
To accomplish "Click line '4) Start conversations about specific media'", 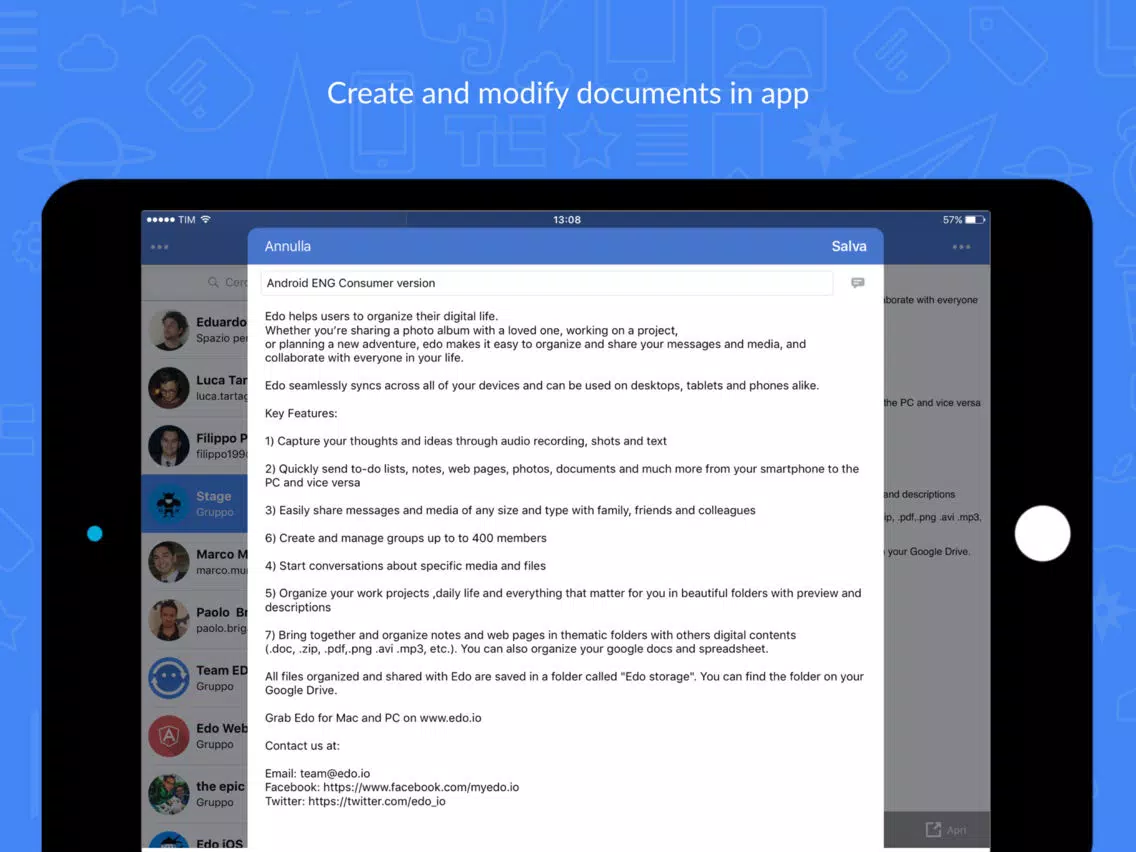I will coord(405,566).
